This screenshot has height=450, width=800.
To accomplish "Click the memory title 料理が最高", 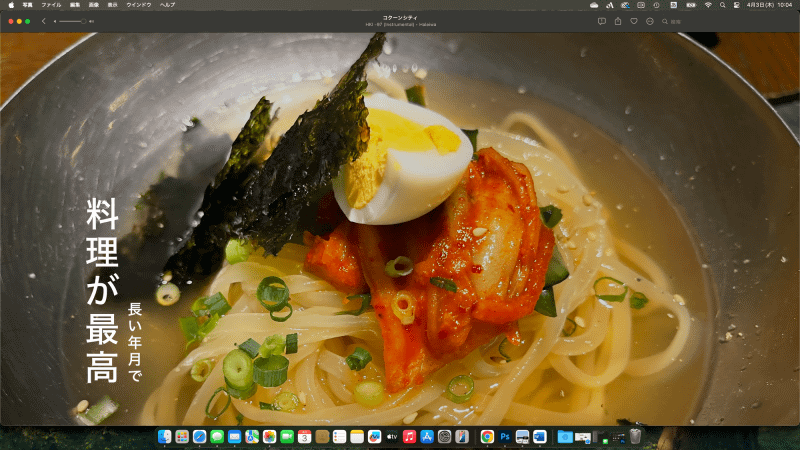I will (x=102, y=290).
